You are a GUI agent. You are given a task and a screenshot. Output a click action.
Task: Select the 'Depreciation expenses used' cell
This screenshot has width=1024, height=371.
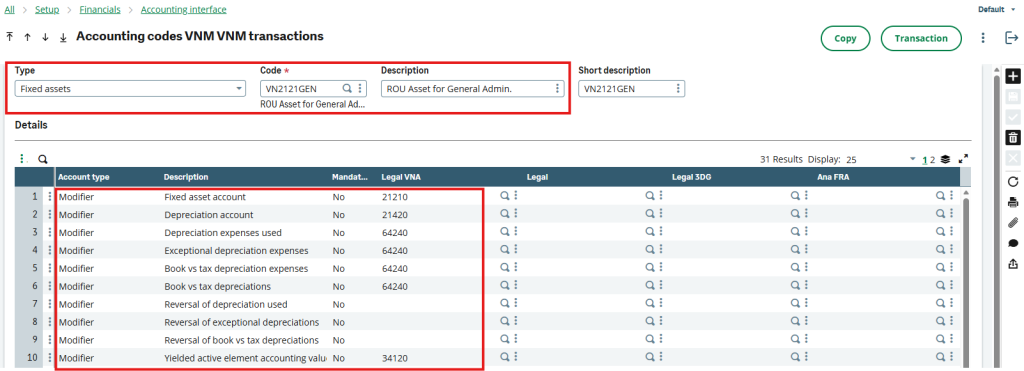point(223,233)
